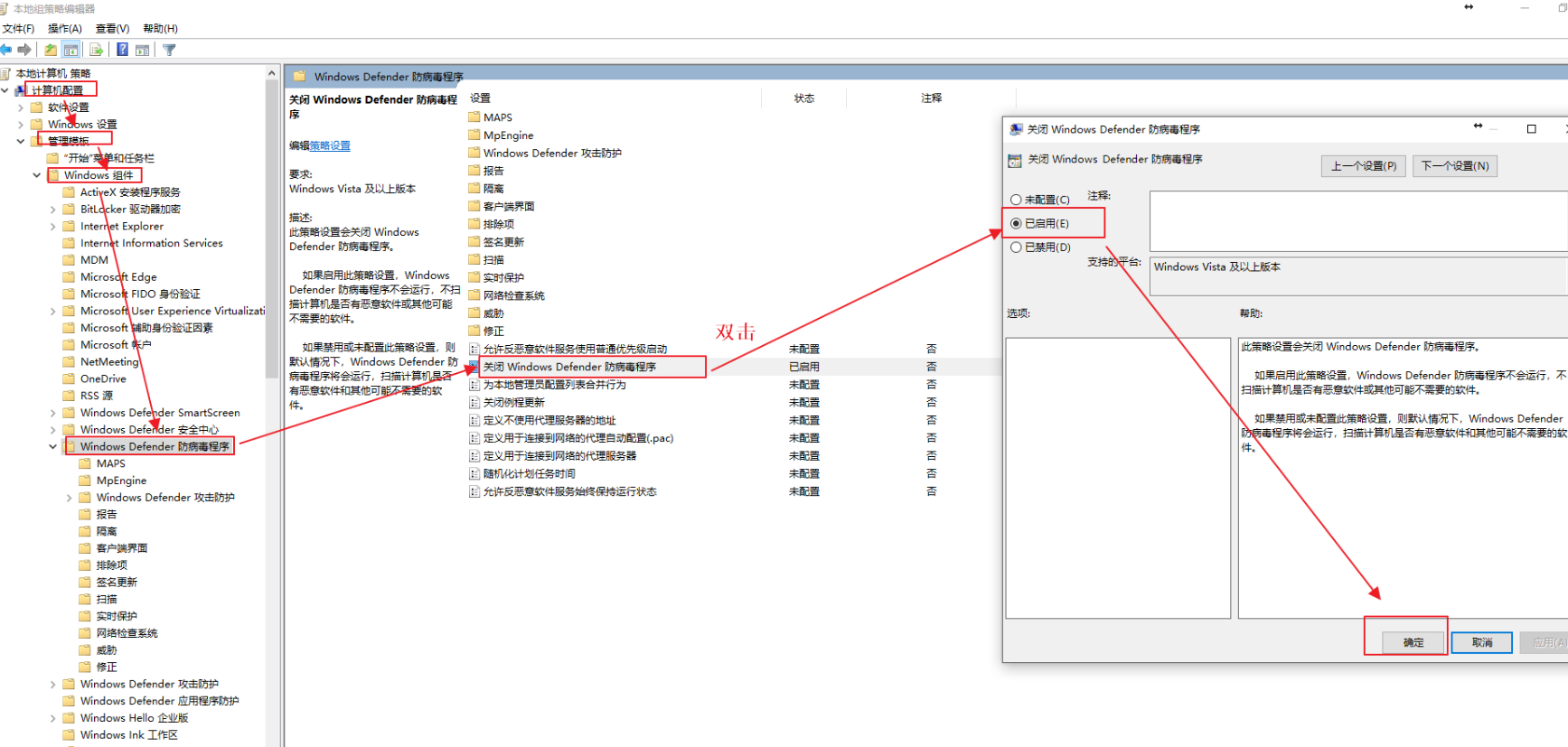Click the 下一个设置(N) button

(x=1455, y=166)
